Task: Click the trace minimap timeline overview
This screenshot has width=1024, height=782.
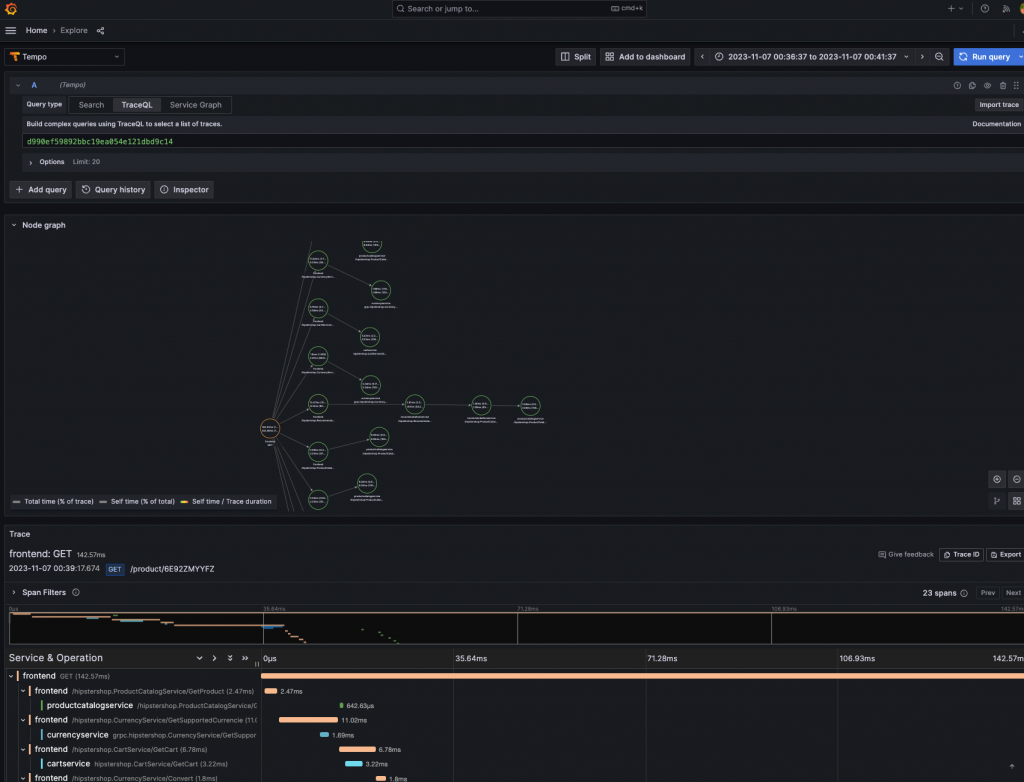Action: (516, 628)
